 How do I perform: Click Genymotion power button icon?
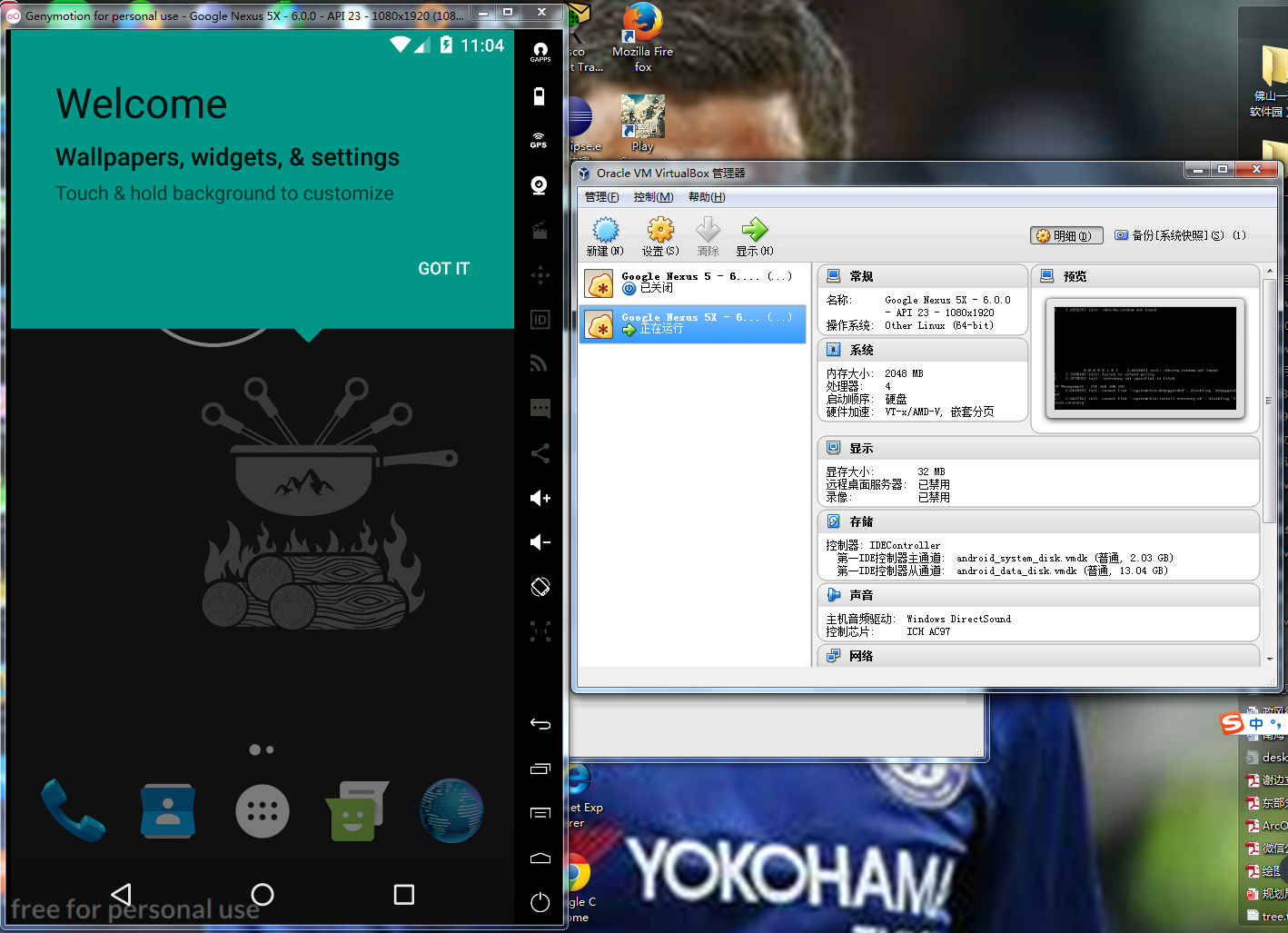click(x=540, y=902)
